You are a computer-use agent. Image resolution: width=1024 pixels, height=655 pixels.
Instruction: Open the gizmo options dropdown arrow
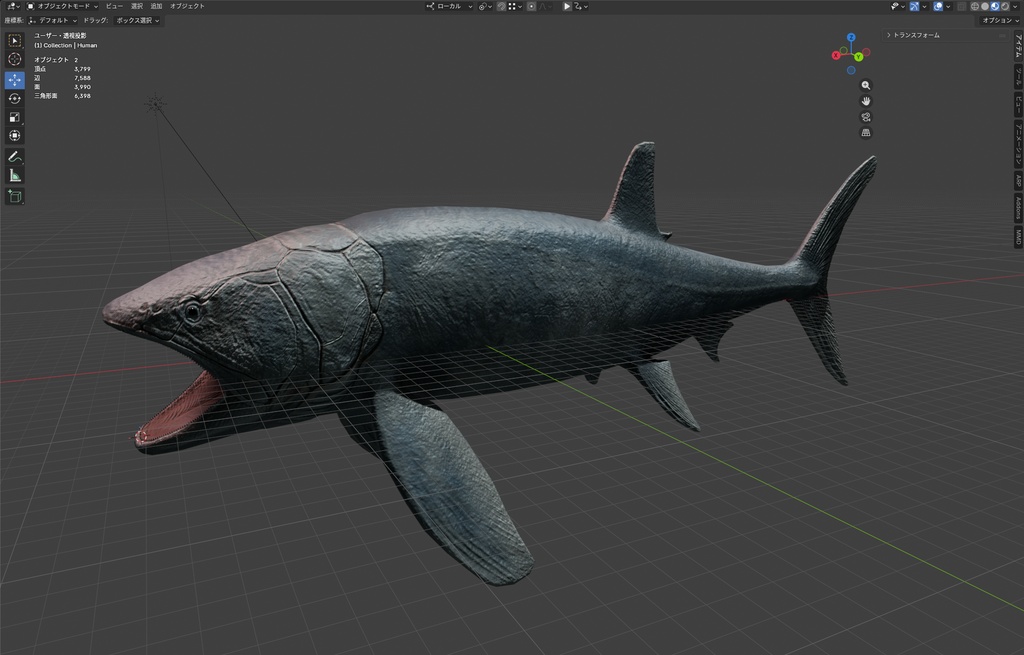coord(924,7)
